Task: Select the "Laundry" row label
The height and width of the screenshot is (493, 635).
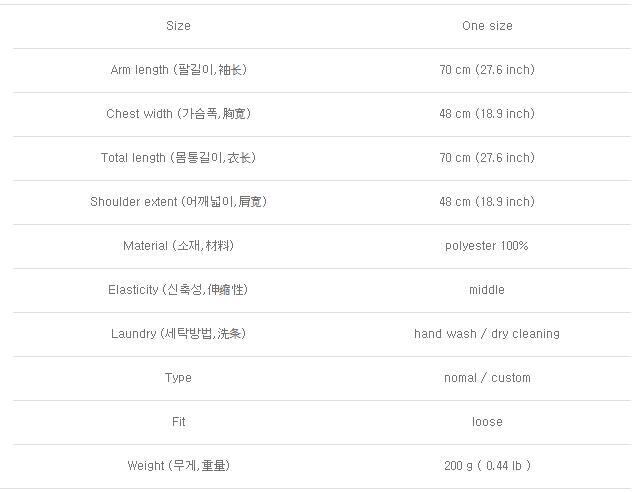Action: [178, 334]
